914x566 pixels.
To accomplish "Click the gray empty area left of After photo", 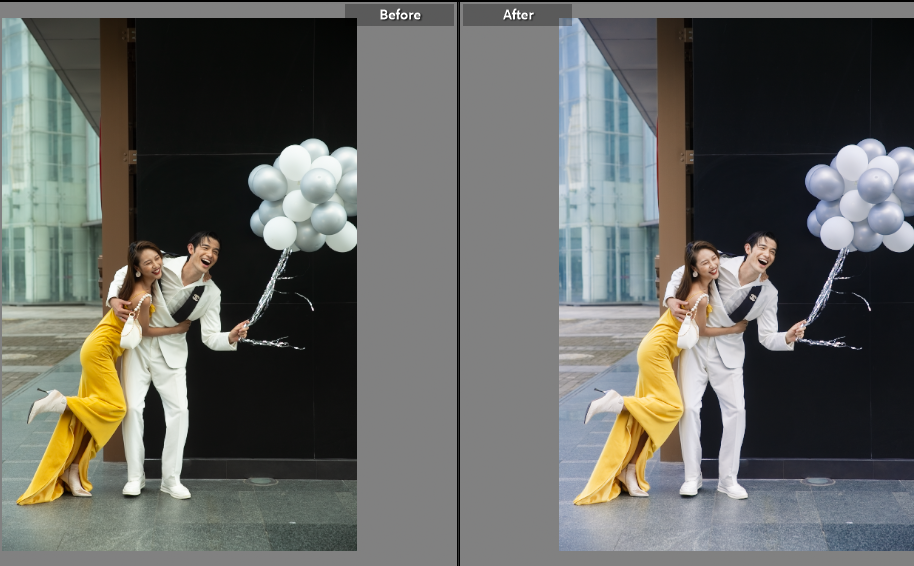I will click(x=508, y=300).
